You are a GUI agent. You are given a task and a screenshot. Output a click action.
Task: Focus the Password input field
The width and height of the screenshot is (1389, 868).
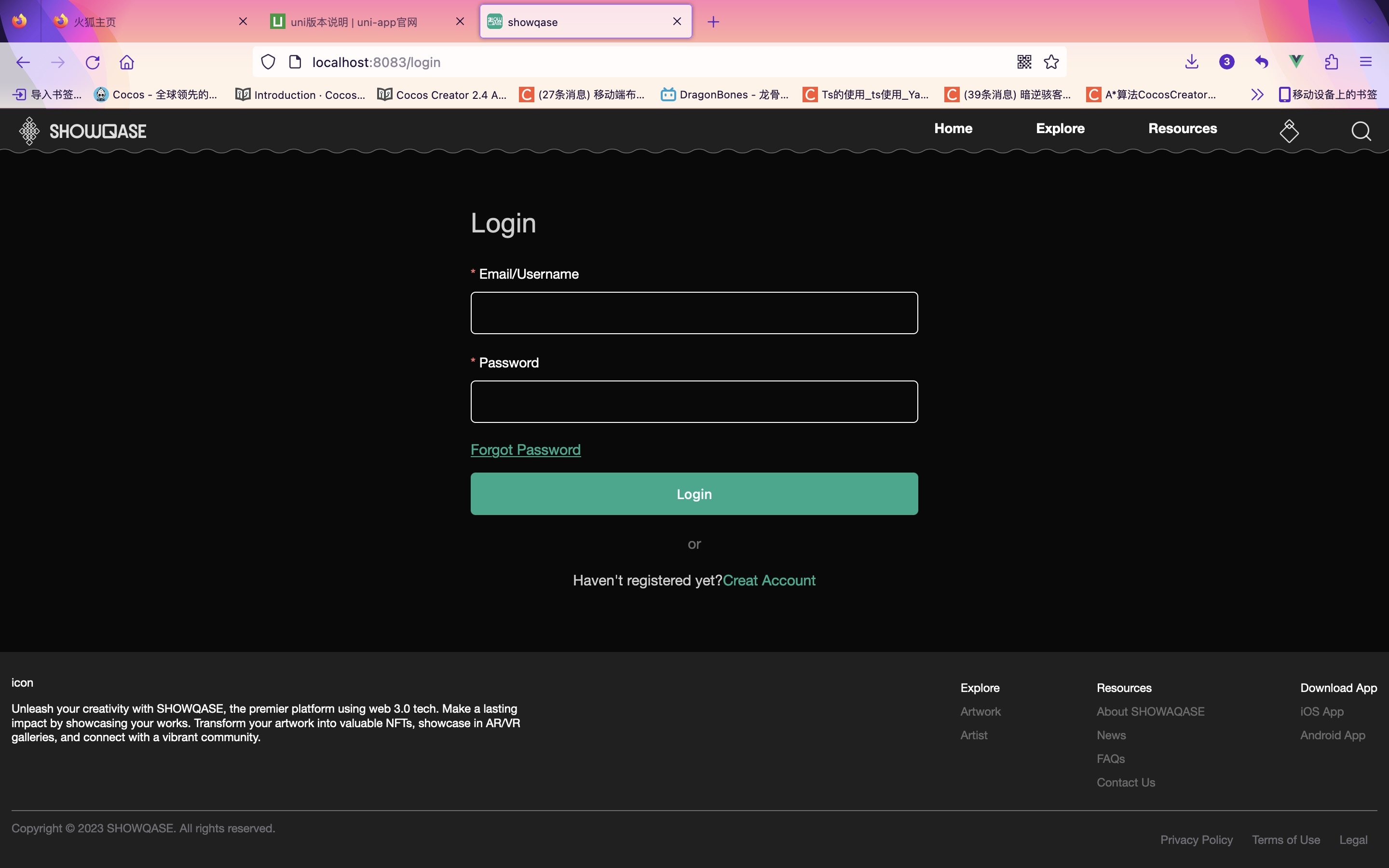(694, 402)
